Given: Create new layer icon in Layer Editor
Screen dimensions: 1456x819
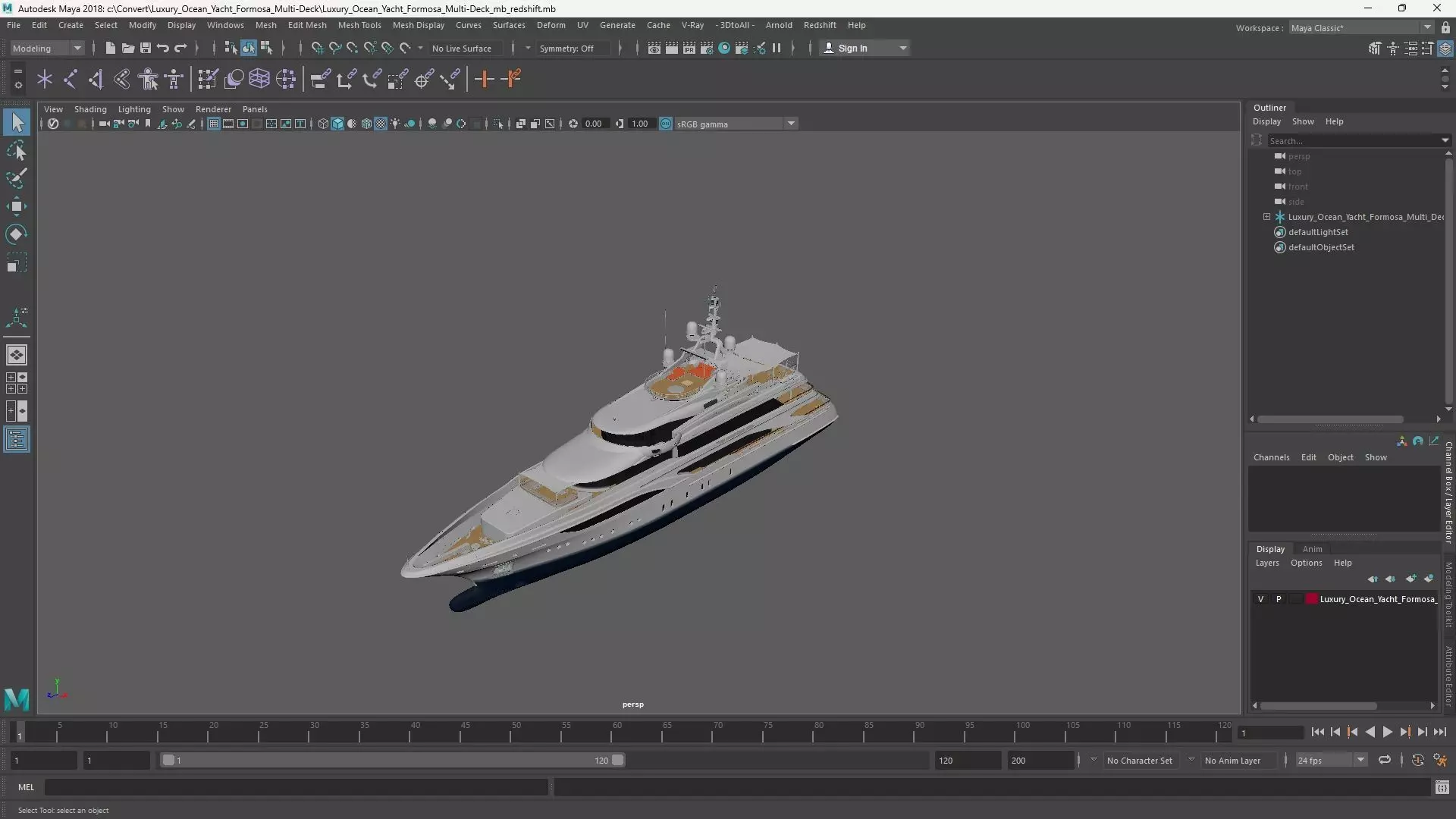Looking at the screenshot, I should point(1410,579).
